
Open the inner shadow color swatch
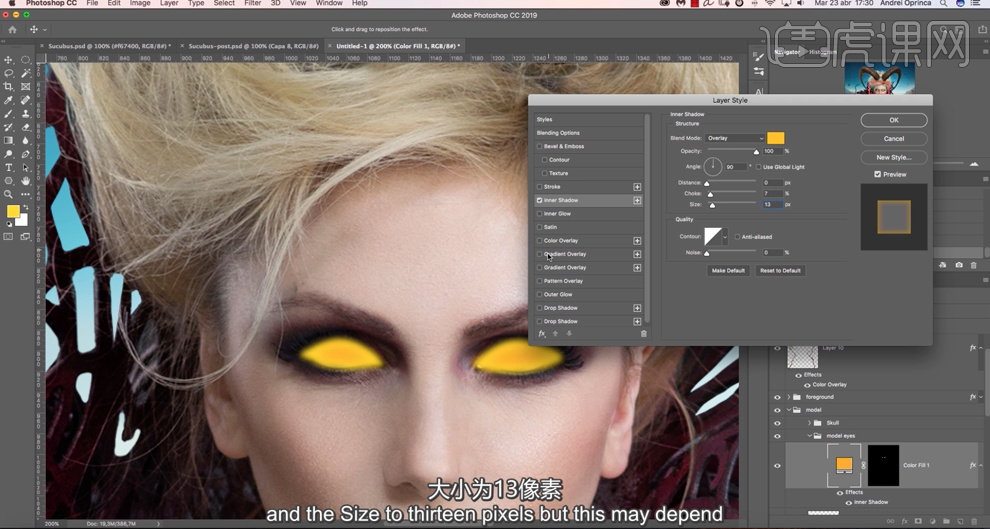pos(776,138)
